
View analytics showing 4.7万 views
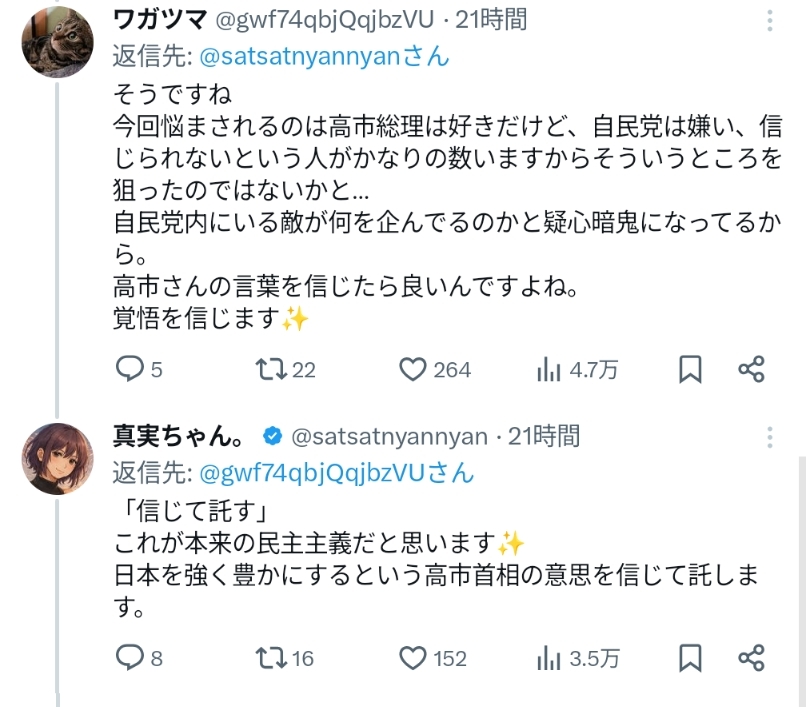click(x=549, y=370)
